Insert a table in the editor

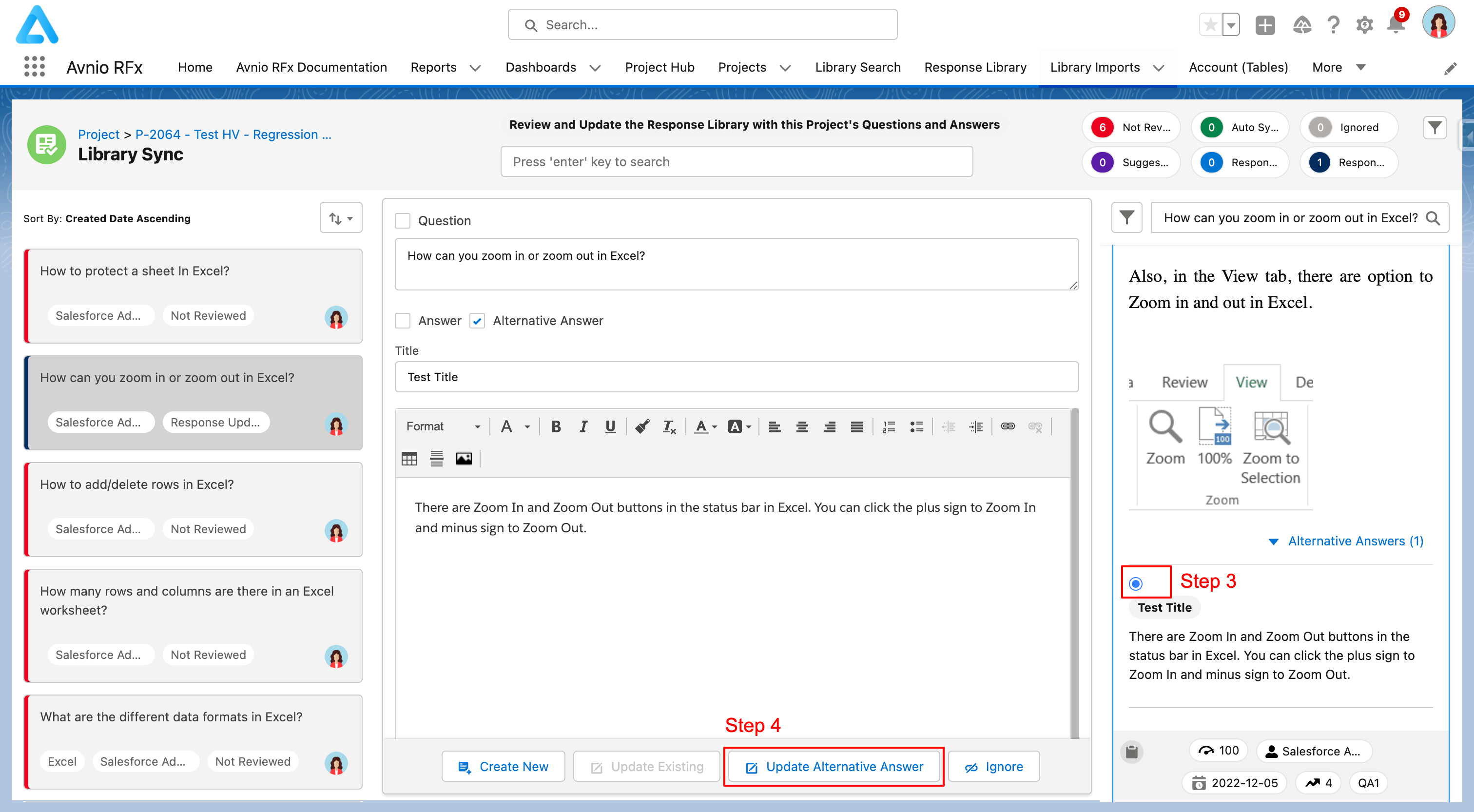409,458
